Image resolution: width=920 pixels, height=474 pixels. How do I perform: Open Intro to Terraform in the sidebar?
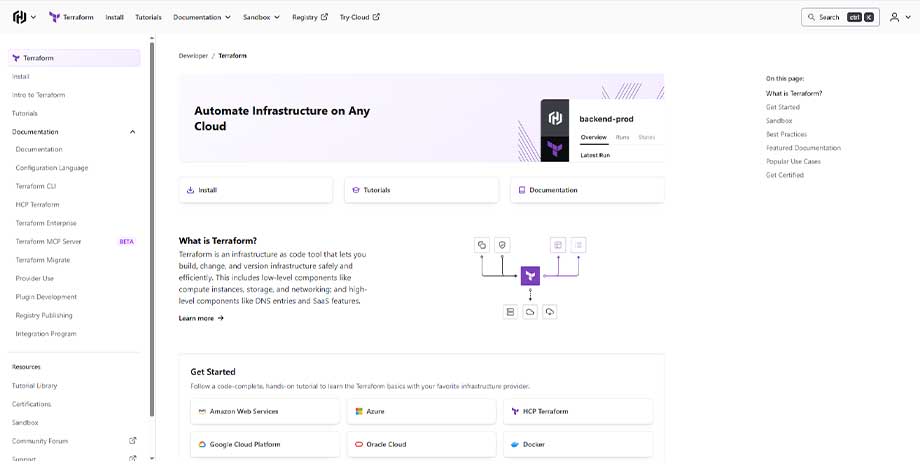(x=39, y=95)
